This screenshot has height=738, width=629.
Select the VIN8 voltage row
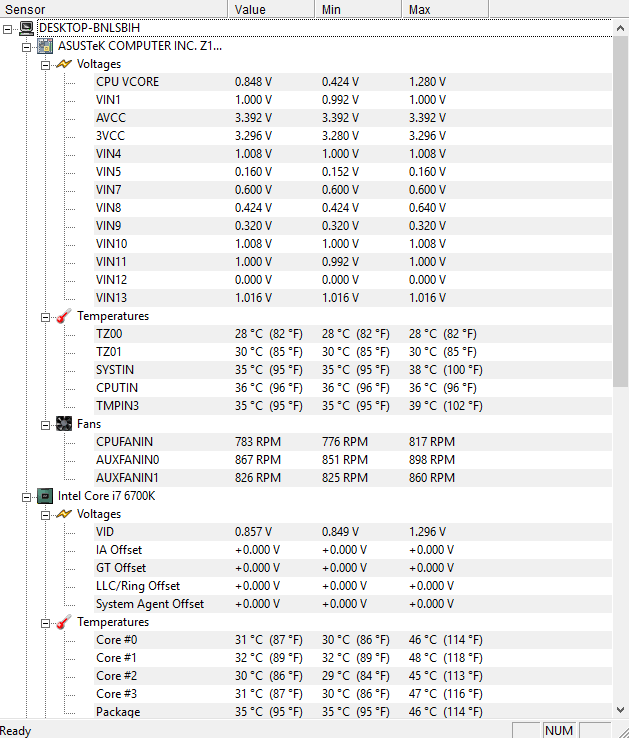click(x=353, y=208)
